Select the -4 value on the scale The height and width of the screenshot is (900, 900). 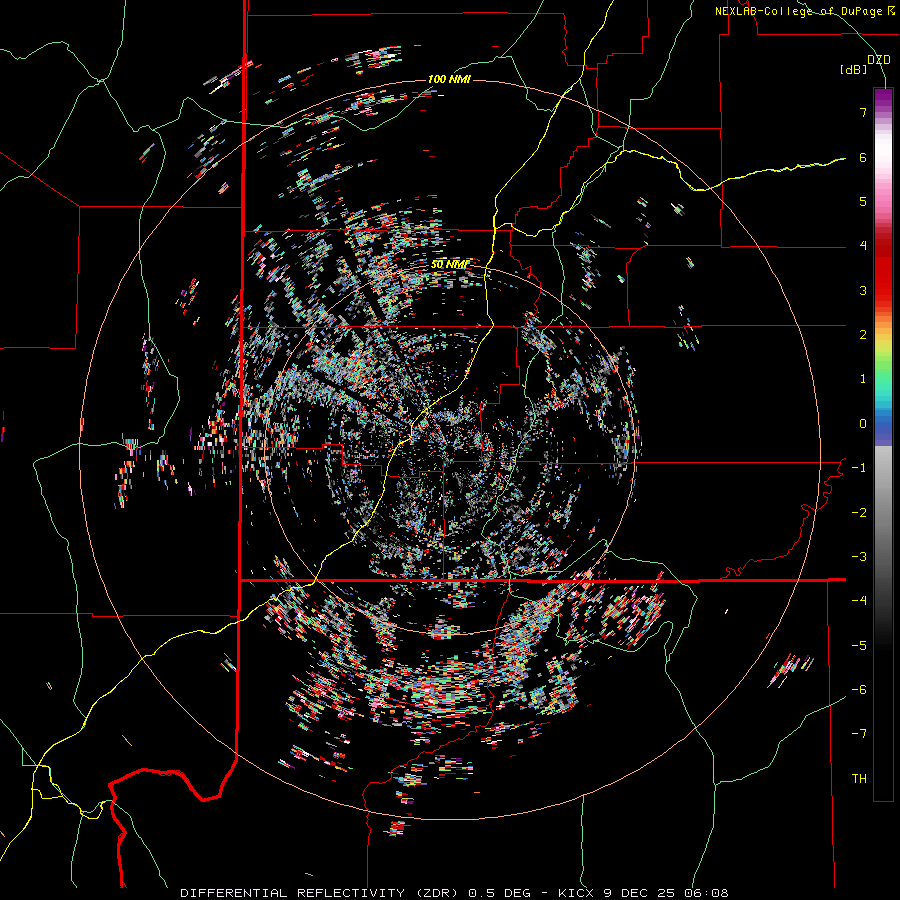(x=859, y=601)
